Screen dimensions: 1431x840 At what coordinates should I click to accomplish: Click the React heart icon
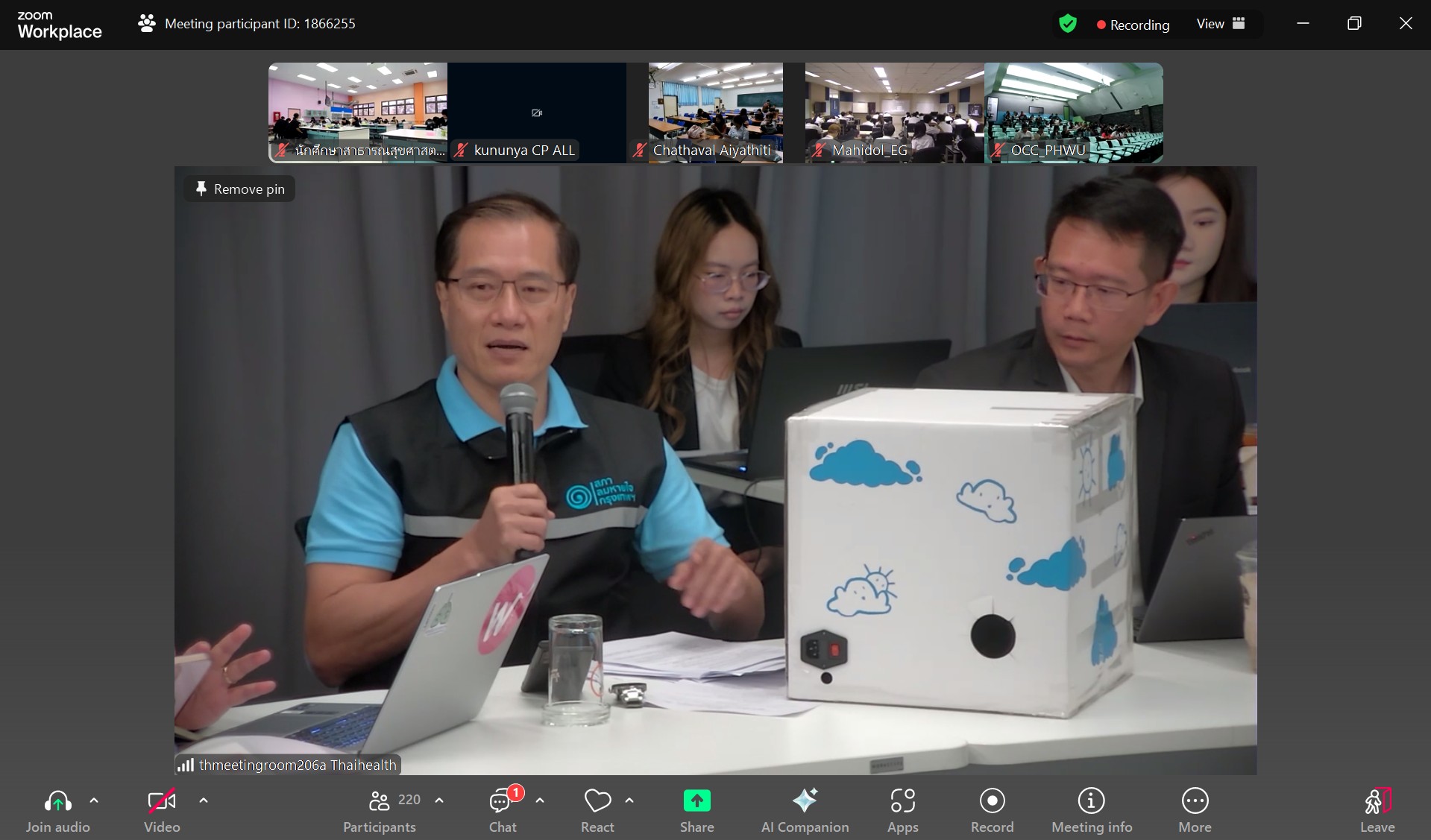[597, 801]
